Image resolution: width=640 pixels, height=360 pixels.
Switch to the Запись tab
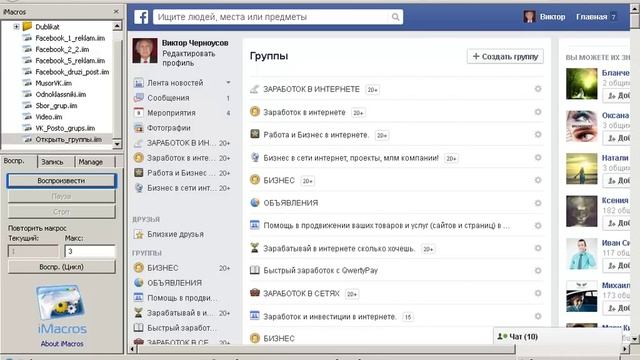[x=53, y=162]
